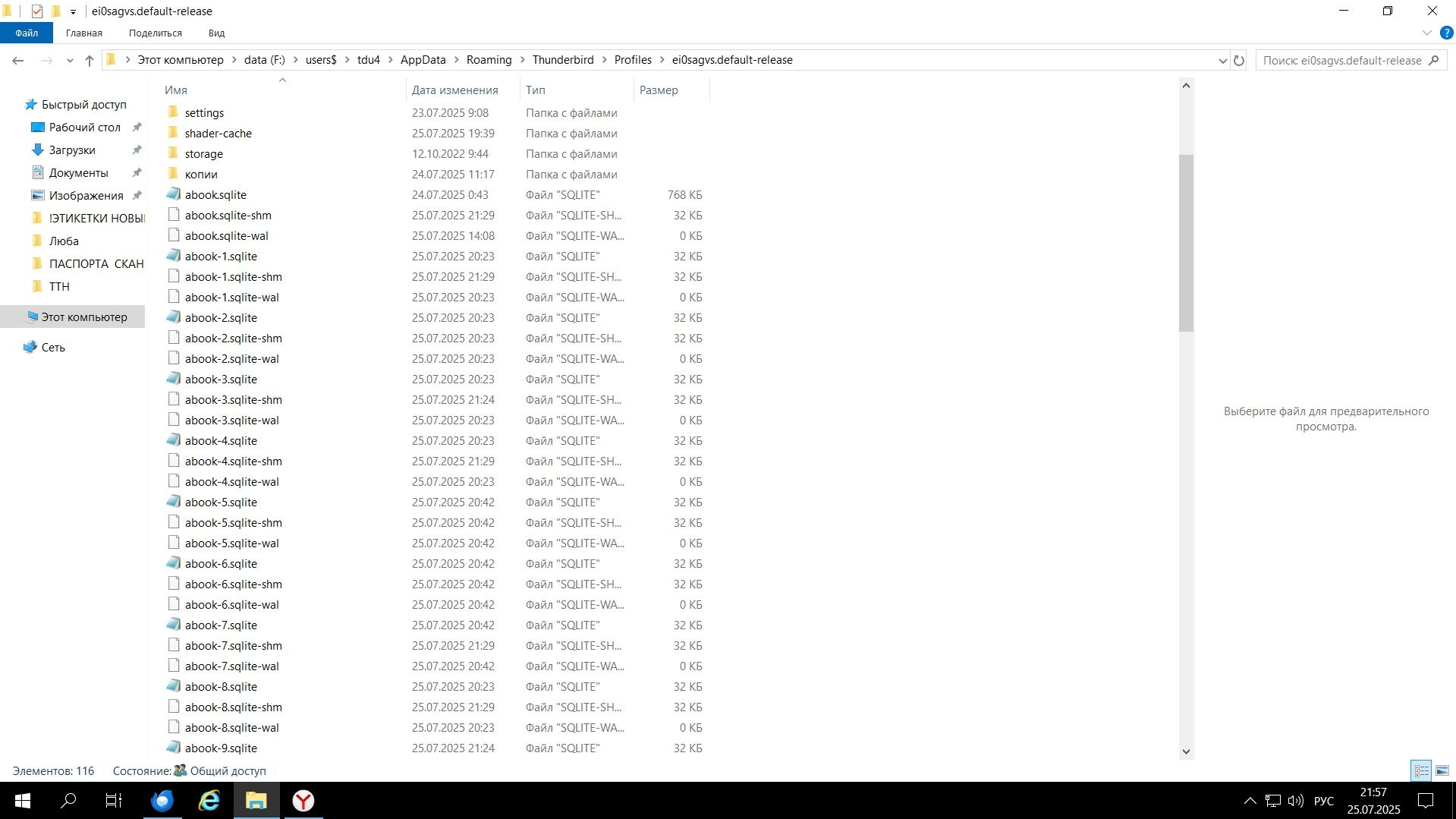Open the Файл menu
Image resolution: width=1456 pixels, height=819 pixels.
27,33
